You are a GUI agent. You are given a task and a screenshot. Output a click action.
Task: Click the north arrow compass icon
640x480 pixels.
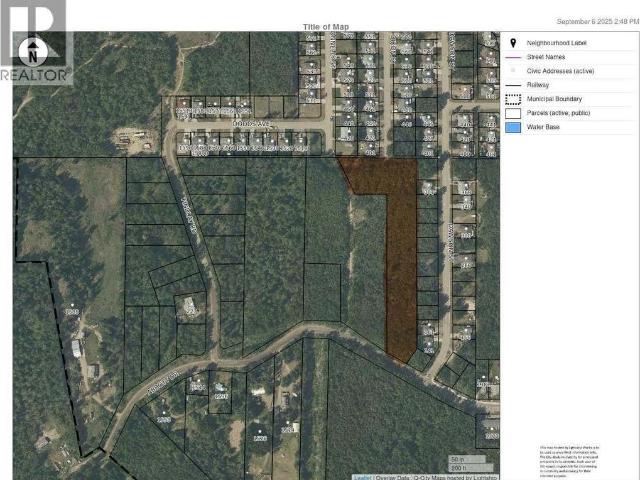point(36,48)
